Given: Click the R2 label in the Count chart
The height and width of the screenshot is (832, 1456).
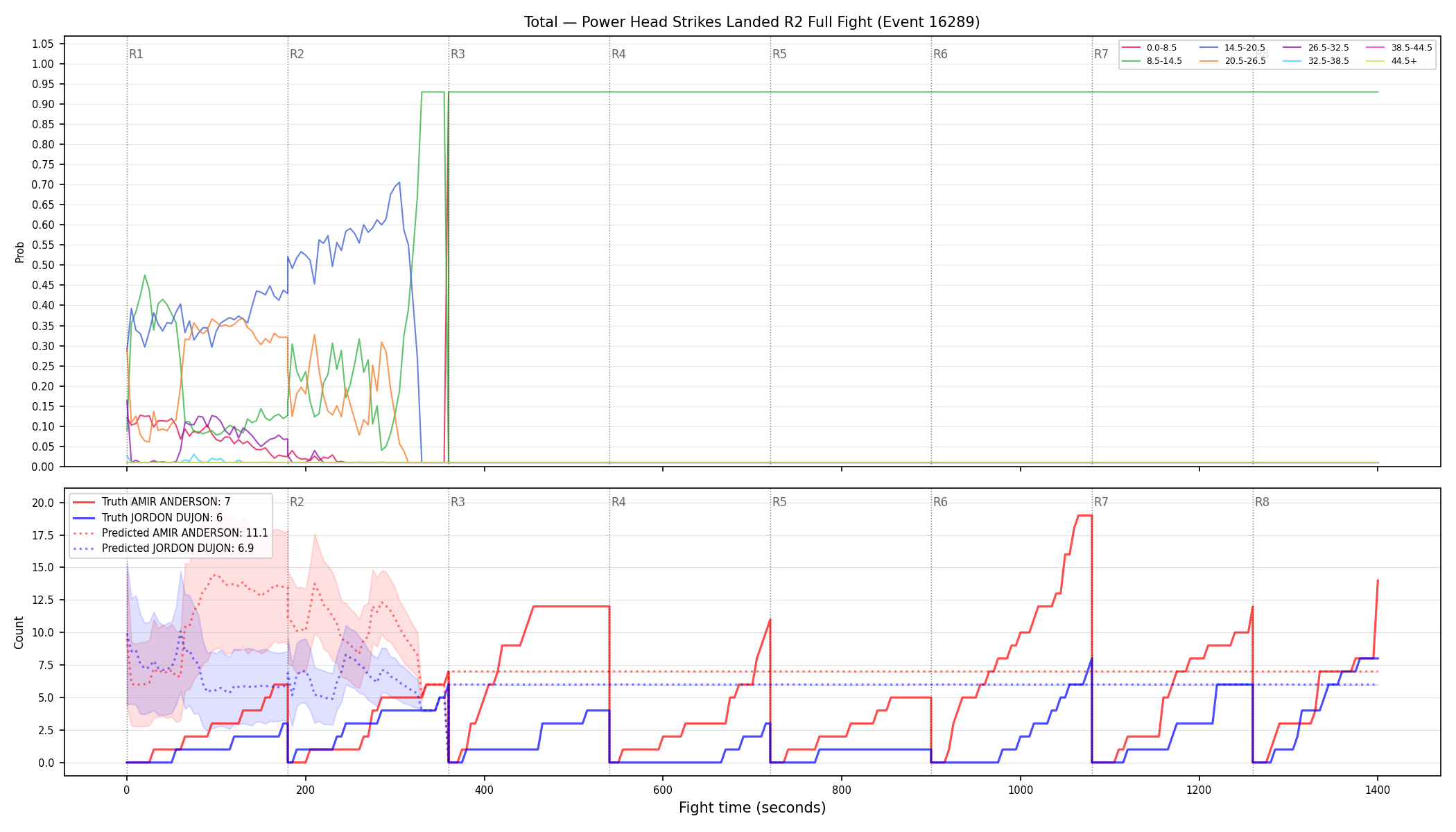Looking at the screenshot, I should 297,502.
